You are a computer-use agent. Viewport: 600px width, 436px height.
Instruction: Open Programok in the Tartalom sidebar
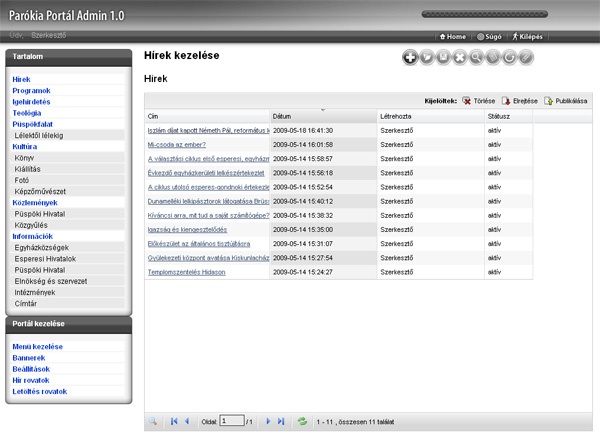click(31, 91)
